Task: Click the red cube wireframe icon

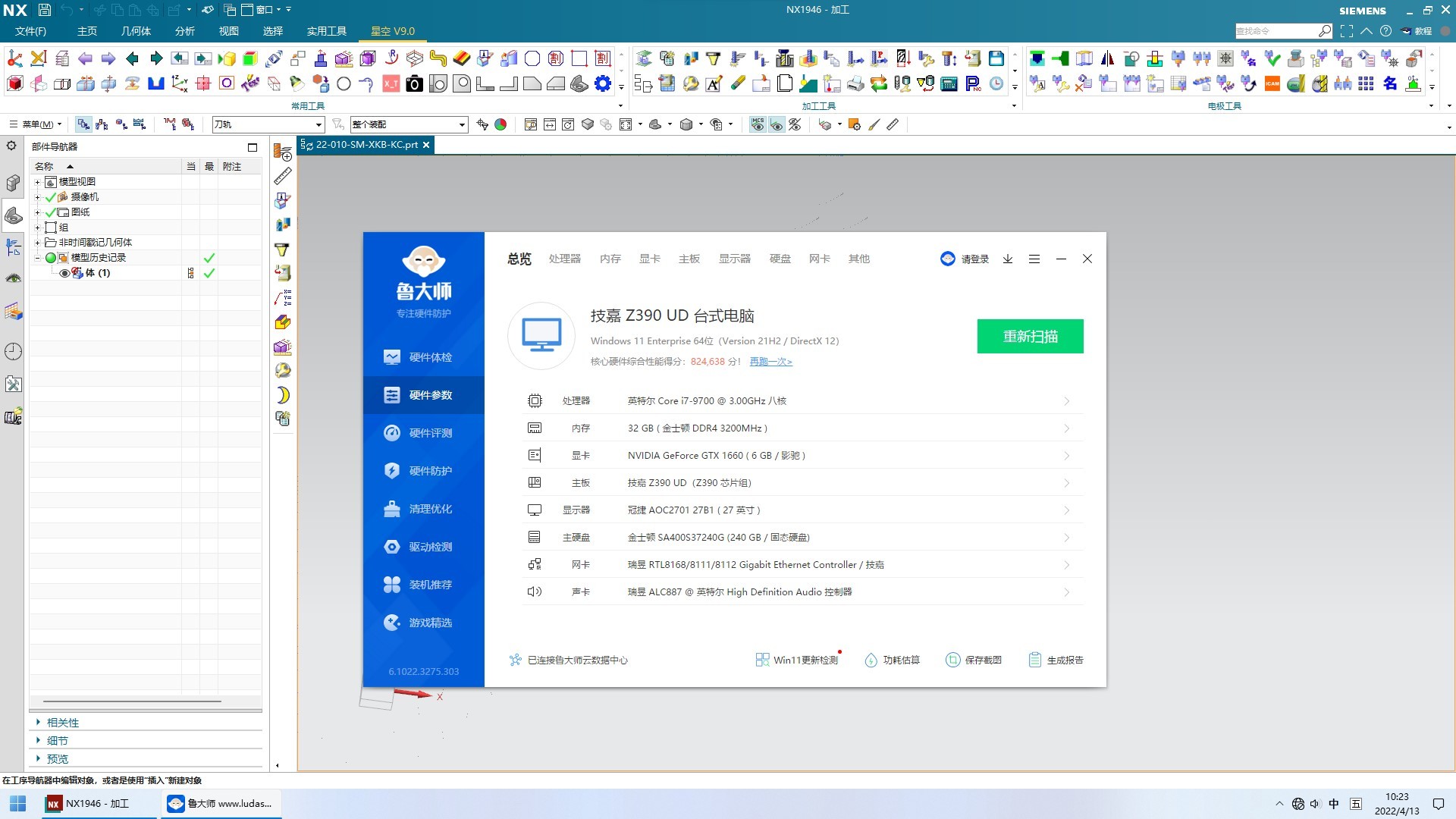Action: click(x=15, y=83)
